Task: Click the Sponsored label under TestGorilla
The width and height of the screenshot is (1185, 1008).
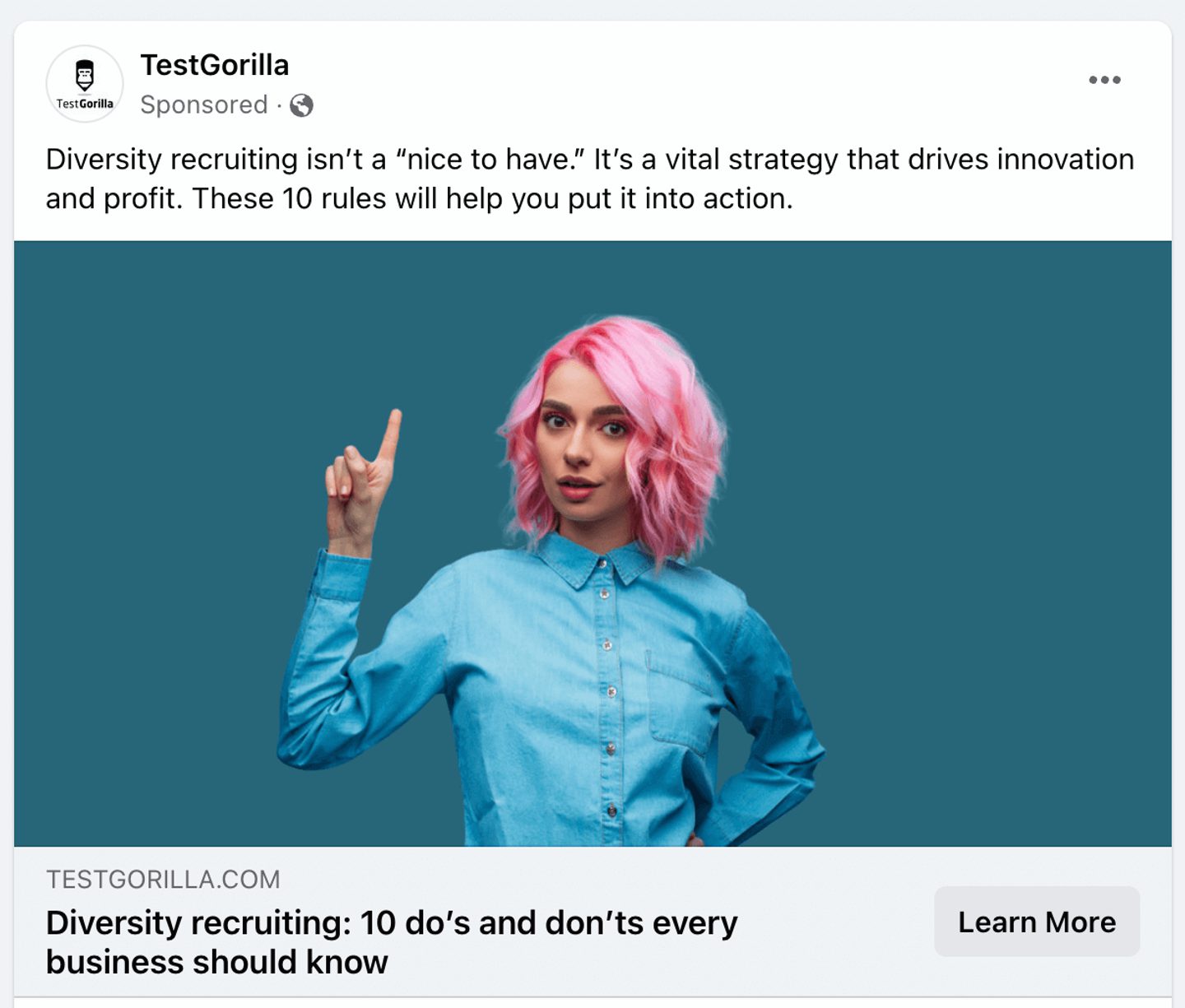Action: (x=204, y=105)
